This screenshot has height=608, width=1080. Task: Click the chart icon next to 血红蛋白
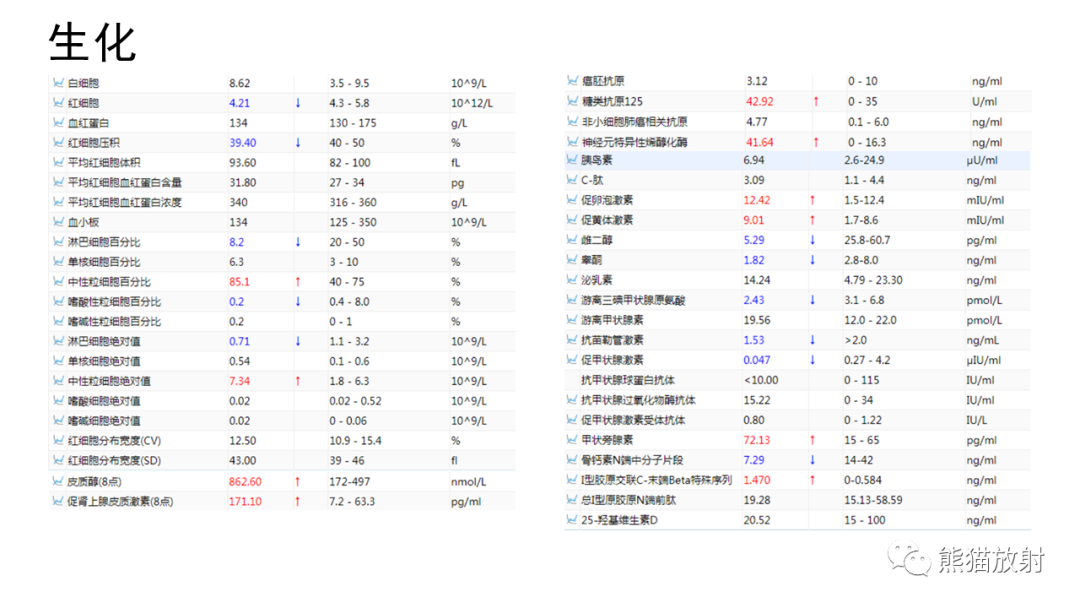pyautogui.click(x=58, y=123)
